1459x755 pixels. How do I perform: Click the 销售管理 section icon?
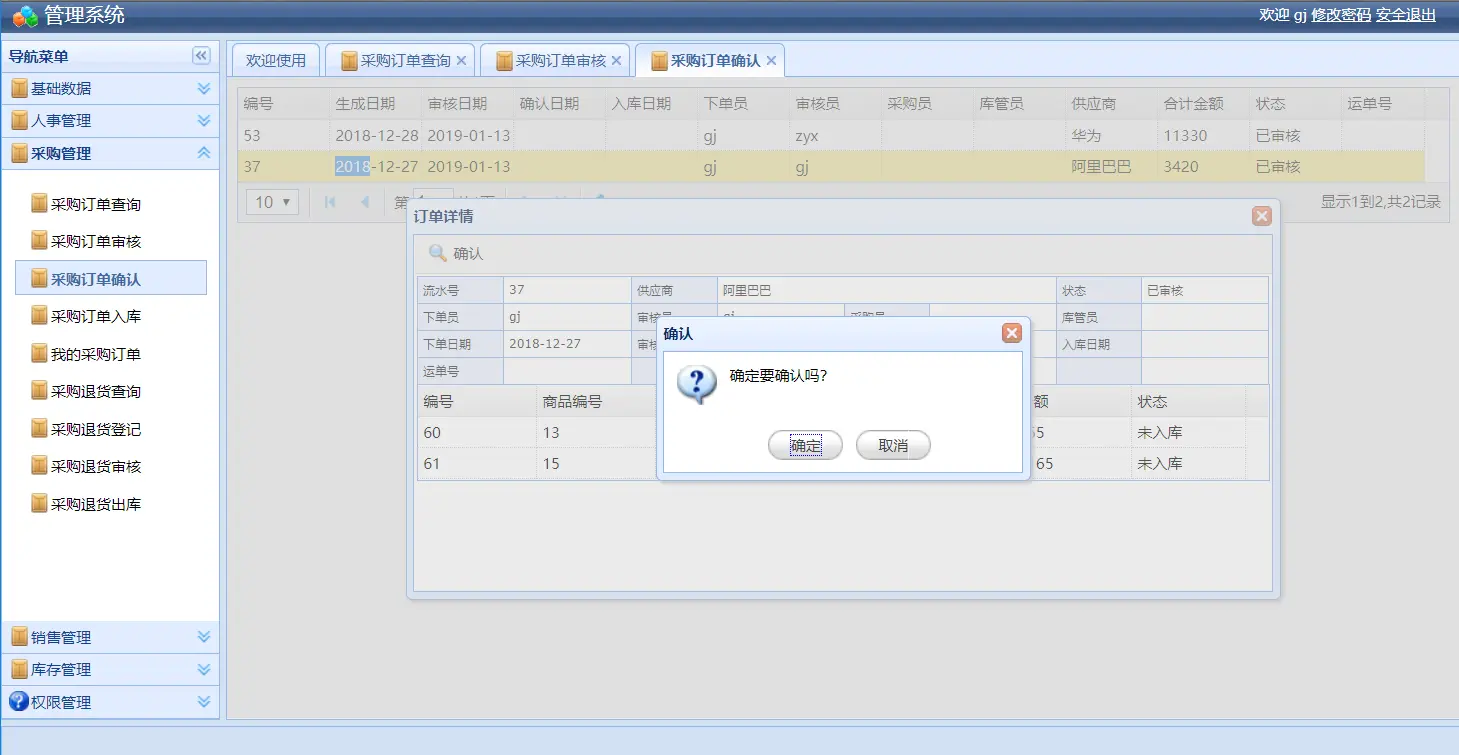tap(19, 637)
